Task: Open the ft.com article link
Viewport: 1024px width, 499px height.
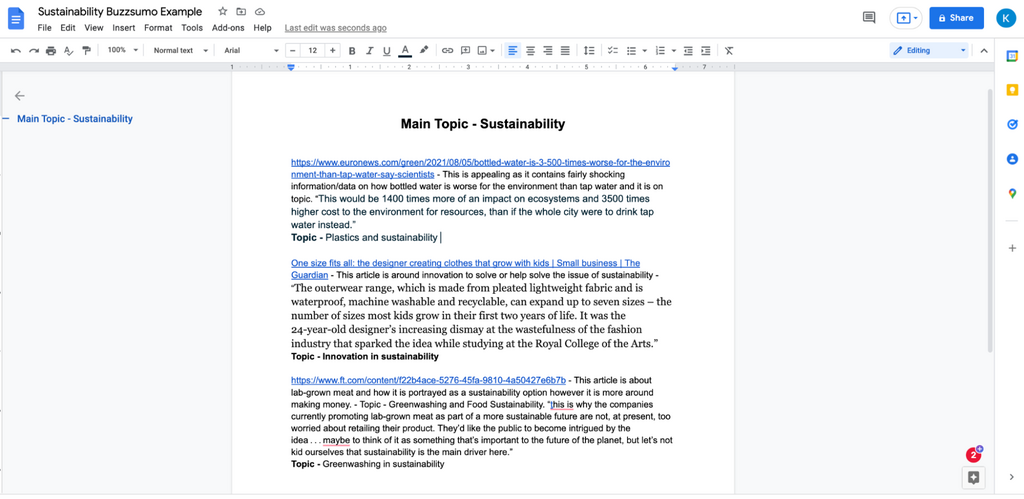Action: tap(428, 380)
